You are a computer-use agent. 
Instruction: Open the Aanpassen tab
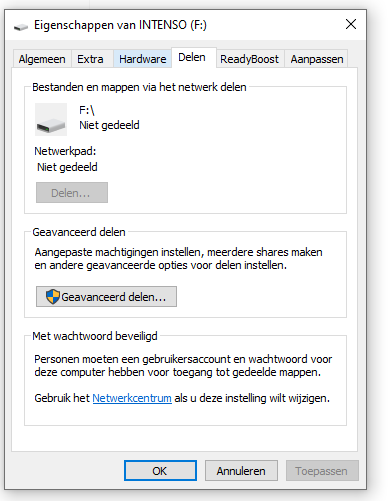click(x=317, y=59)
